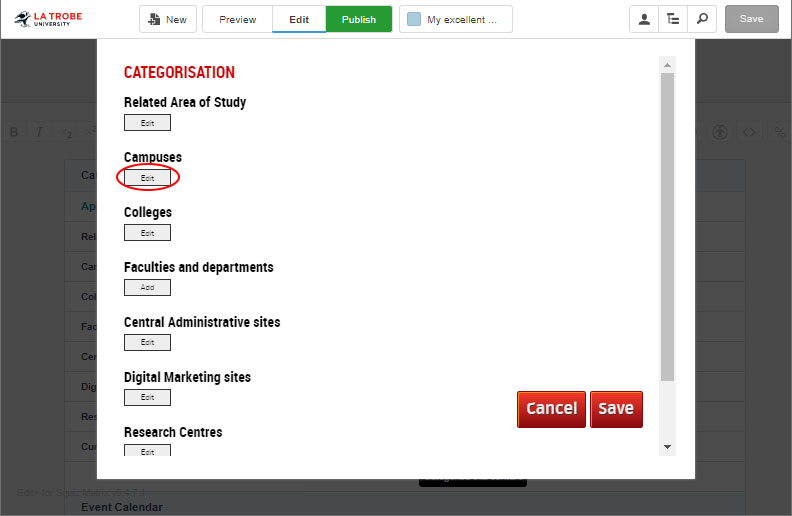792x516 pixels.
Task: Click Edit under Campuses
Action: [147, 178]
